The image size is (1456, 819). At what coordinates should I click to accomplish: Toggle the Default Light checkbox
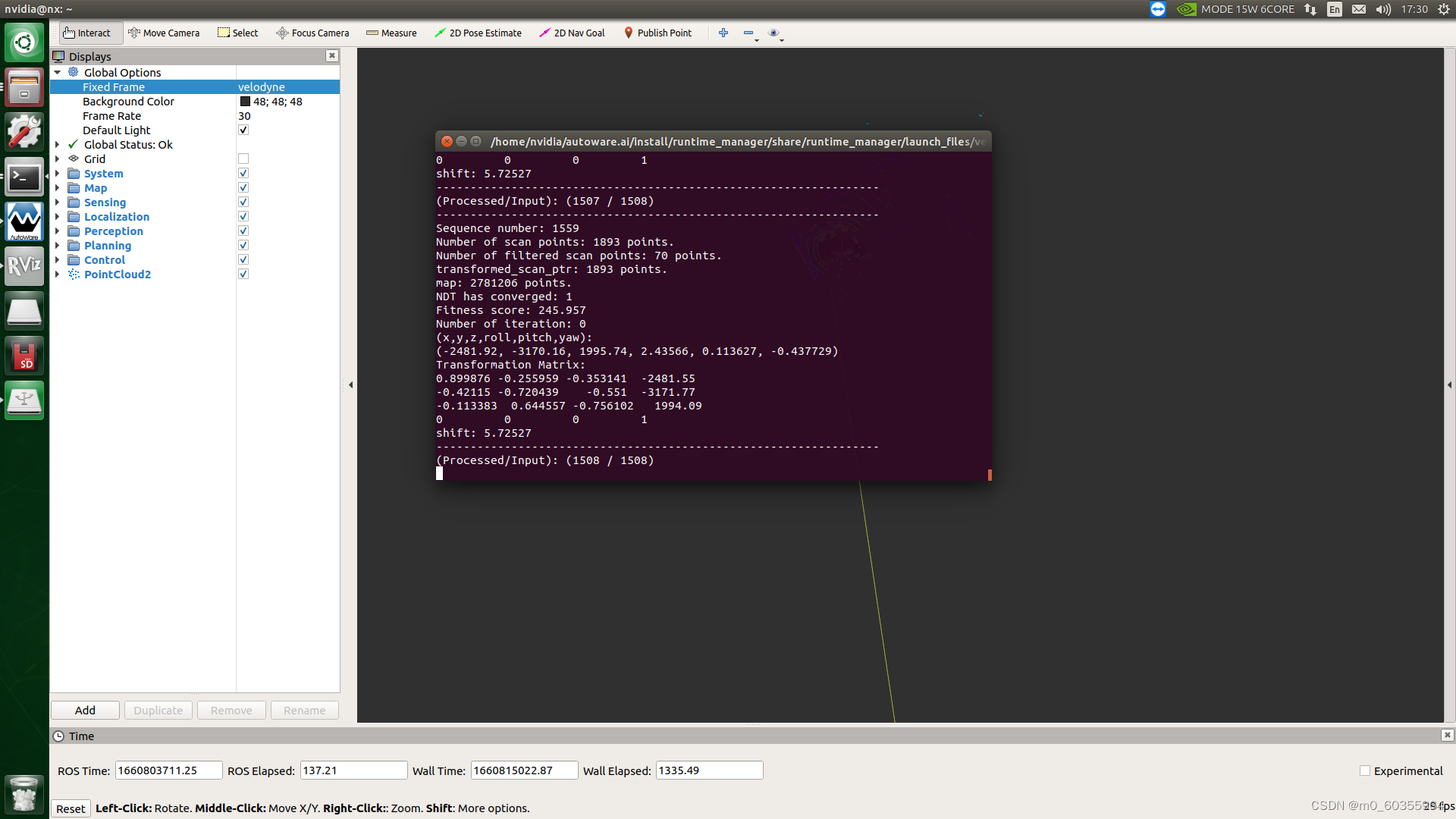click(x=243, y=130)
